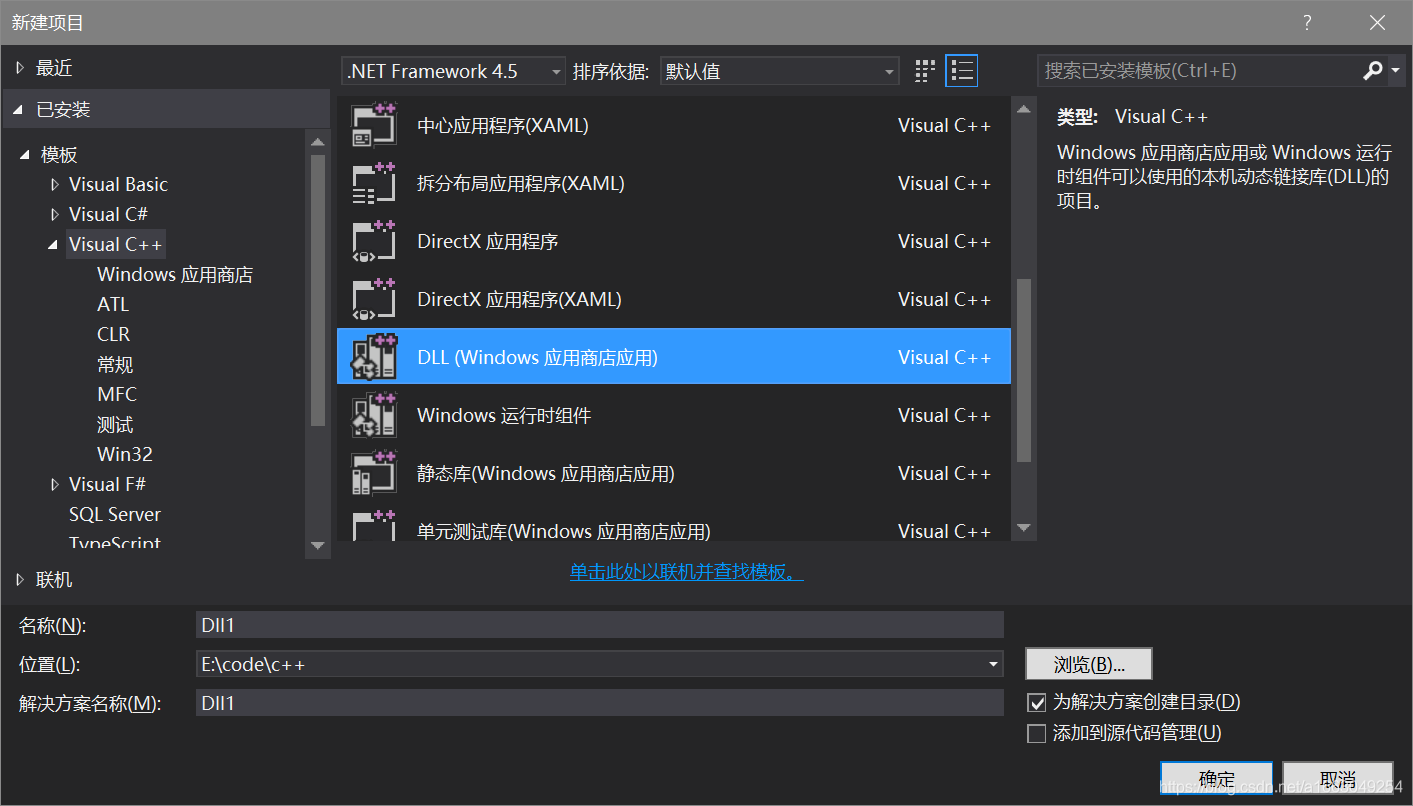Click the 位置 path text field
This screenshot has height=806, width=1413.
(x=588, y=664)
